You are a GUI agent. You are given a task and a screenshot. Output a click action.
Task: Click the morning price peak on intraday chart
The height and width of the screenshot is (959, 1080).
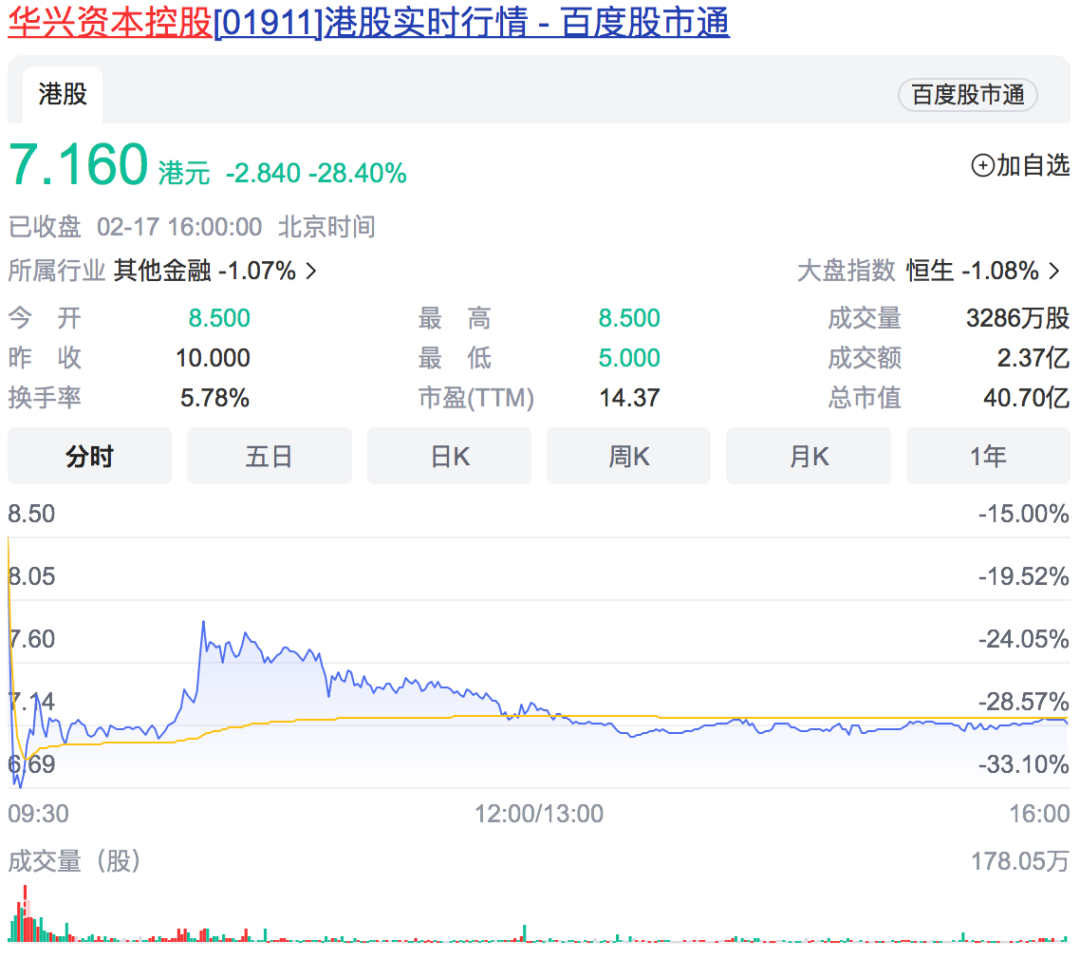pyautogui.click(x=203, y=623)
